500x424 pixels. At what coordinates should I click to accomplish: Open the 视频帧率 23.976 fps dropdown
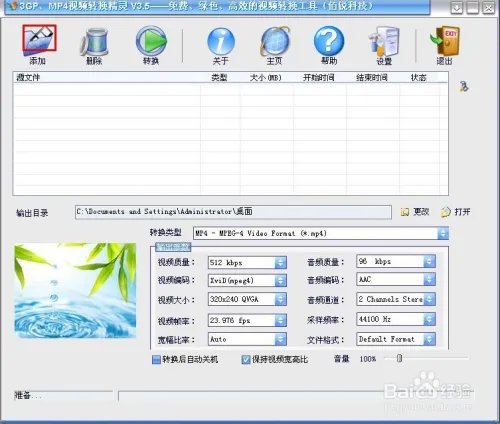tap(281, 320)
